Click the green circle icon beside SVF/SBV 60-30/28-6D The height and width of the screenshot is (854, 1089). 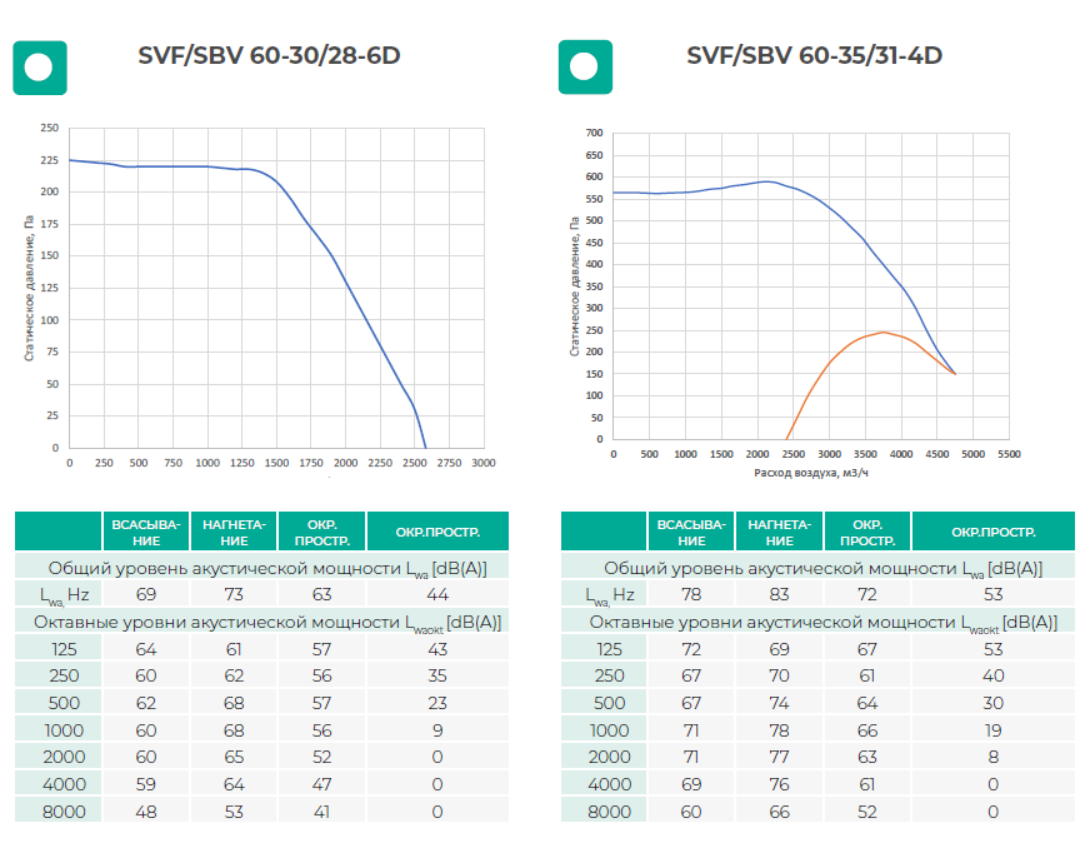tap(40, 68)
